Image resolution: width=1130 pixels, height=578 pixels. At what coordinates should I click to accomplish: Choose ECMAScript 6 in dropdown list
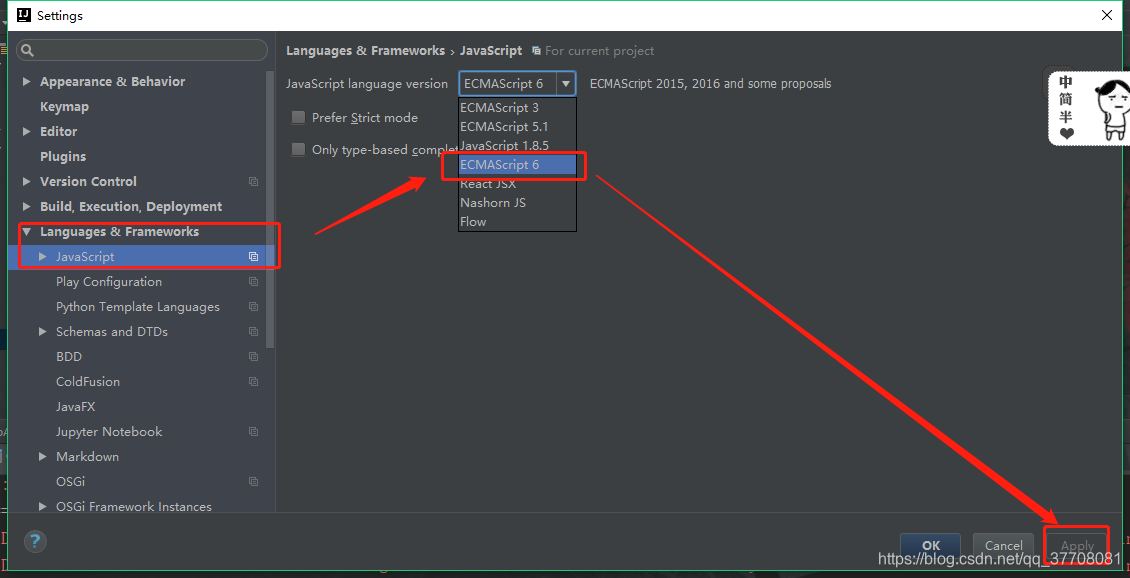point(517,164)
